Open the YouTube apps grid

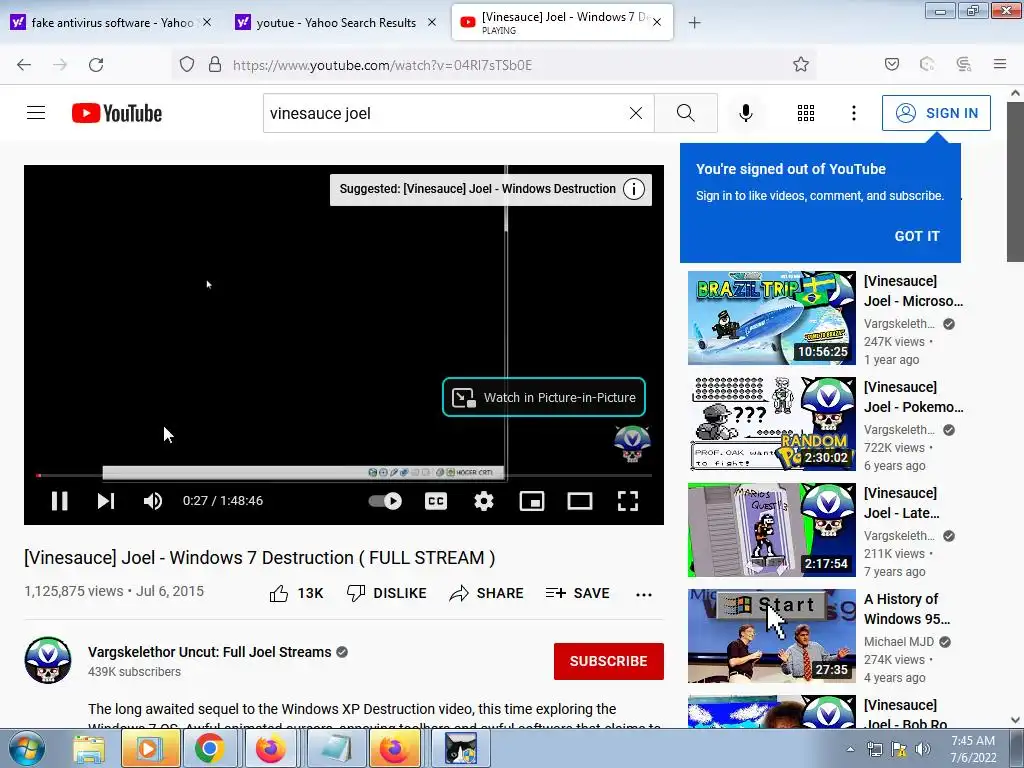806,113
